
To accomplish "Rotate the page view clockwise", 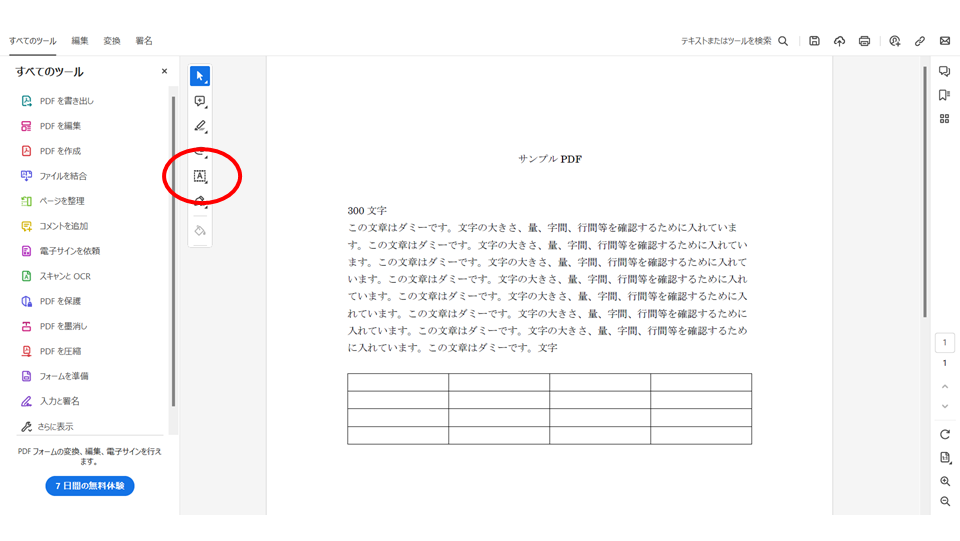I will pyautogui.click(x=945, y=434).
